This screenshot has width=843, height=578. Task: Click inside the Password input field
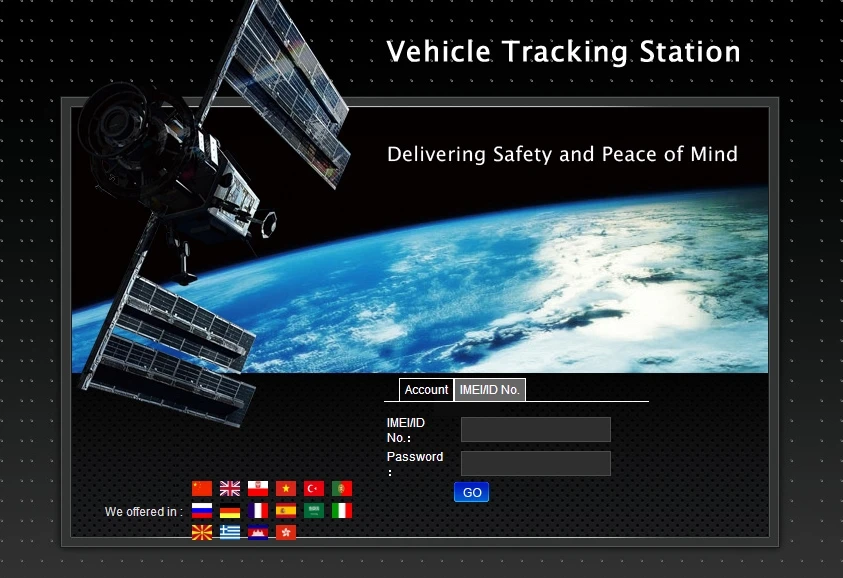click(x=535, y=463)
